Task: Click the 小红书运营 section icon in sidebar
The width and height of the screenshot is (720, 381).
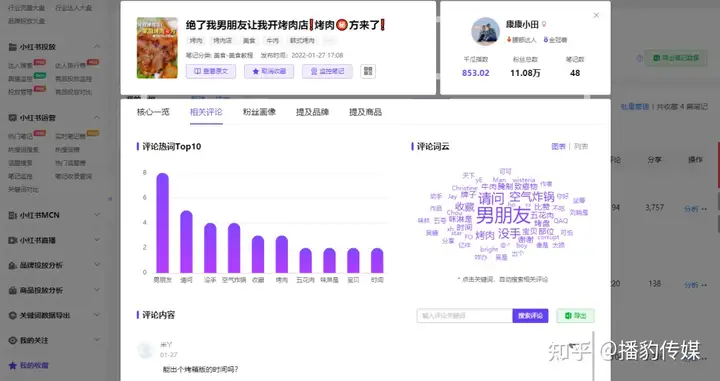Action: [12, 118]
